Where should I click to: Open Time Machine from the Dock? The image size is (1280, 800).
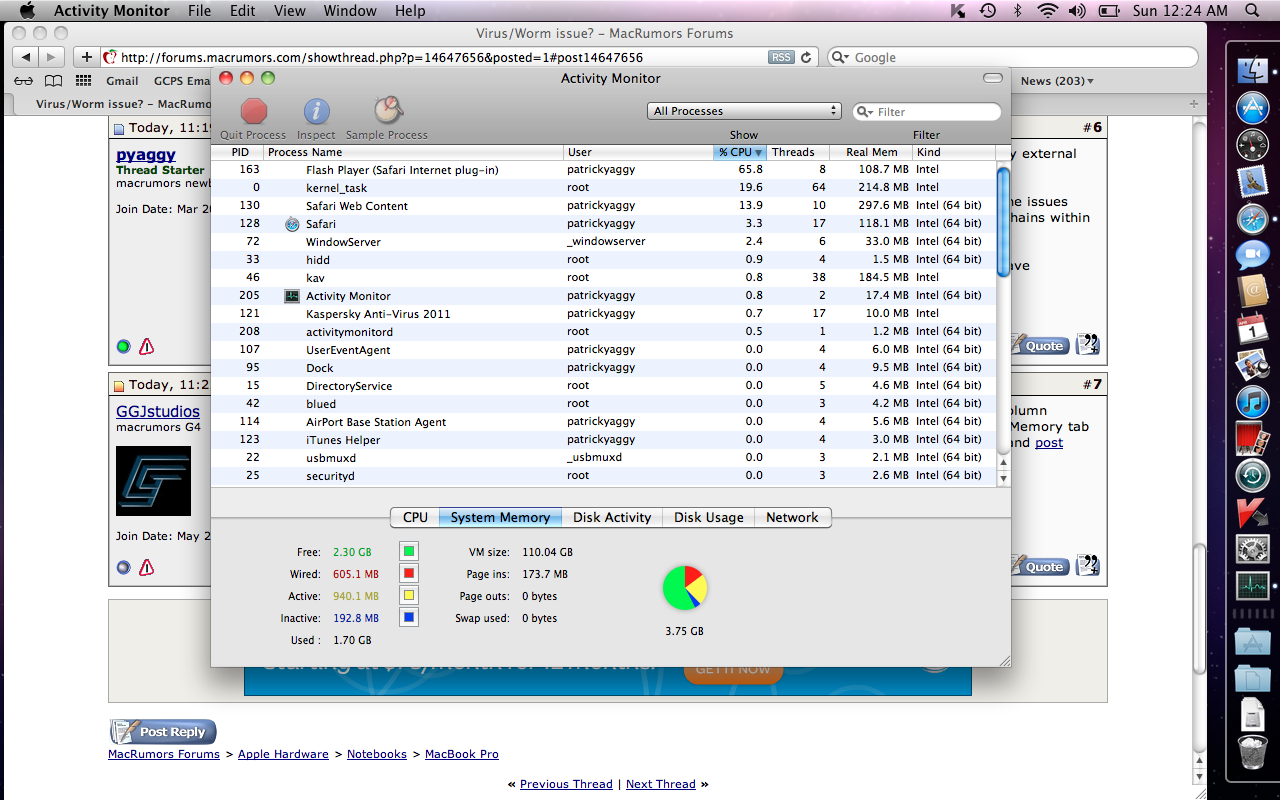[x=1252, y=475]
